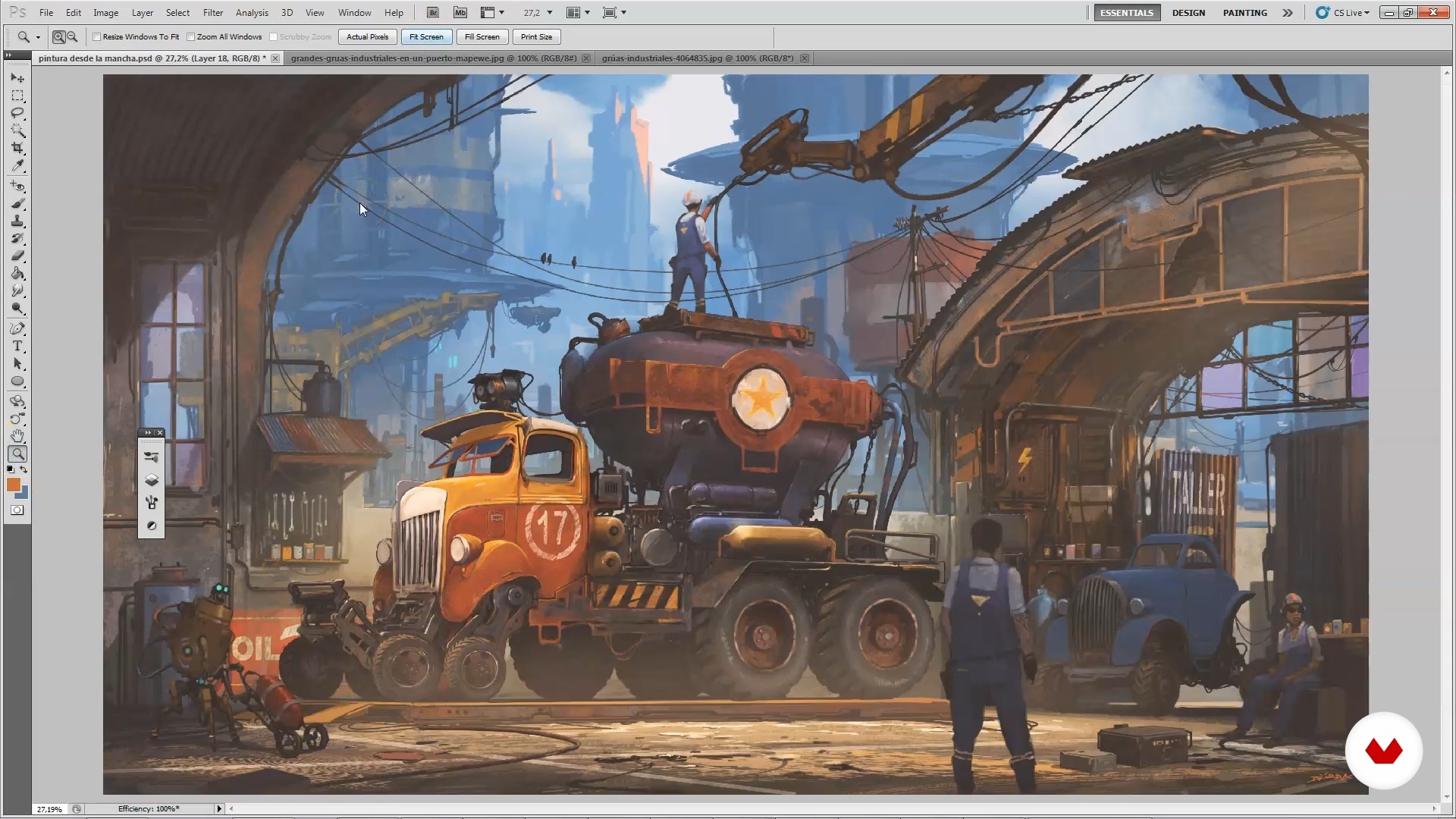This screenshot has height=819, width=1456.
Task: Switch to grúas-industriales-4064835.jpg tab
Action: click(697, 58)
